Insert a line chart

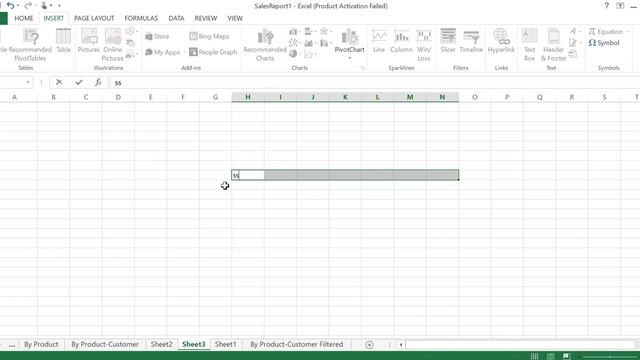coord(294,42)
